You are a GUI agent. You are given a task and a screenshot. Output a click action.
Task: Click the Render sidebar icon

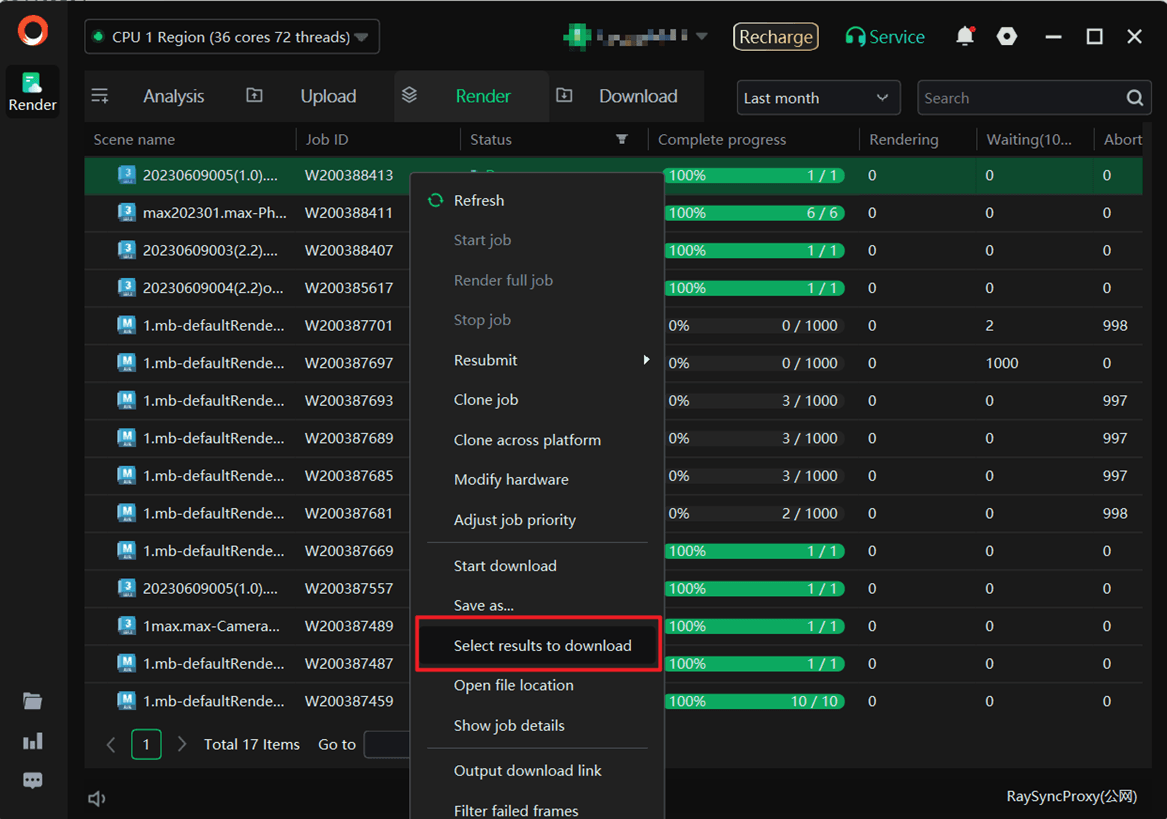point(33,91)
